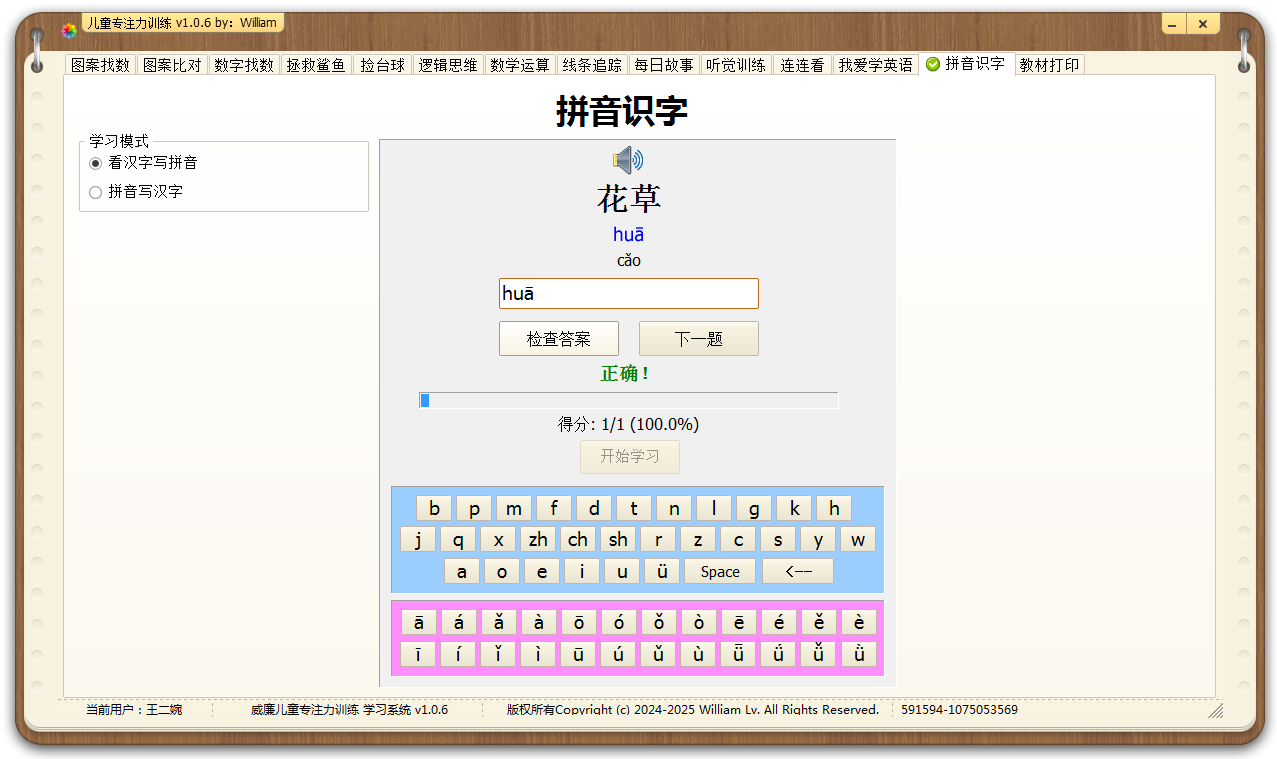Select 看汉字写拼音 learning mode
The width and height of the screenshot is (1277, 759).
[143, 163]
